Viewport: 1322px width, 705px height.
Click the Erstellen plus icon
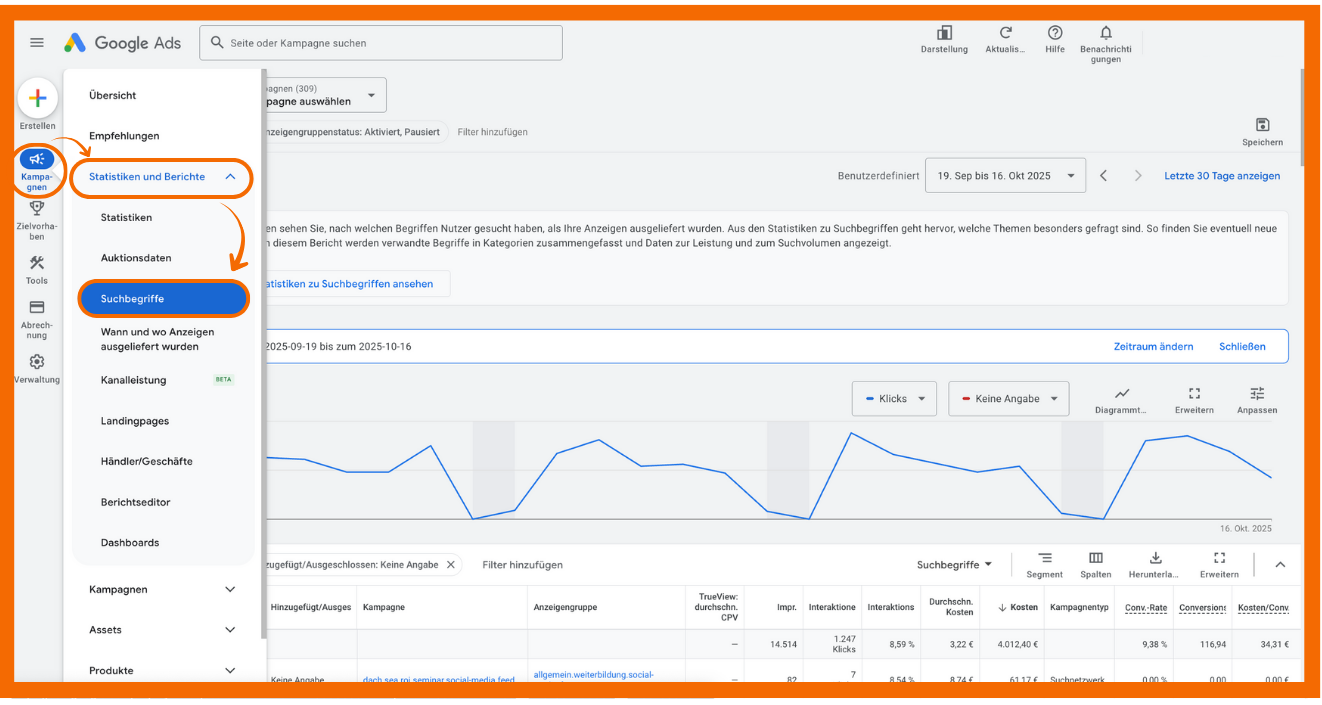(x=37, y=99)
